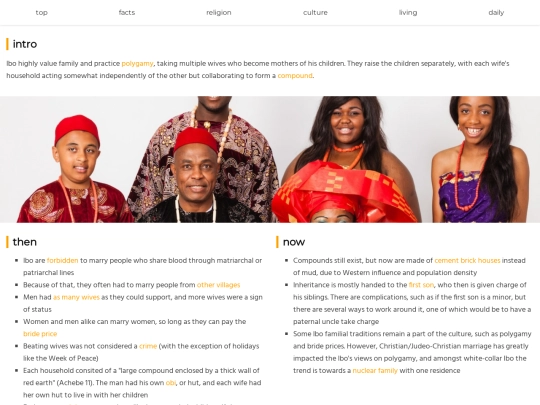Click the as many wives link
The image size is (540, 405).
(76, 297)
